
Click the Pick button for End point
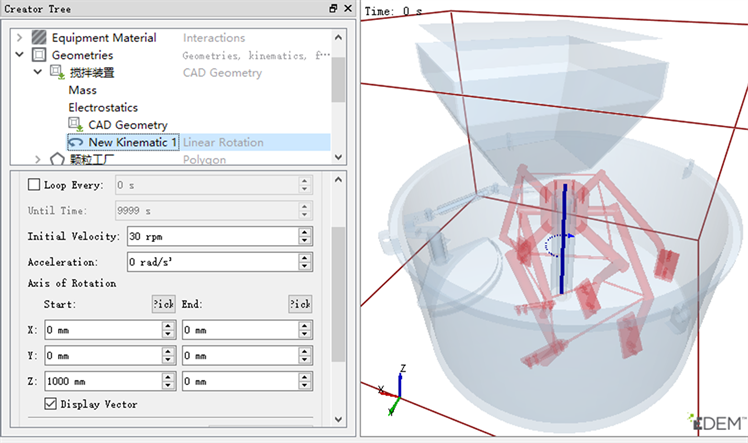[299, 304]
